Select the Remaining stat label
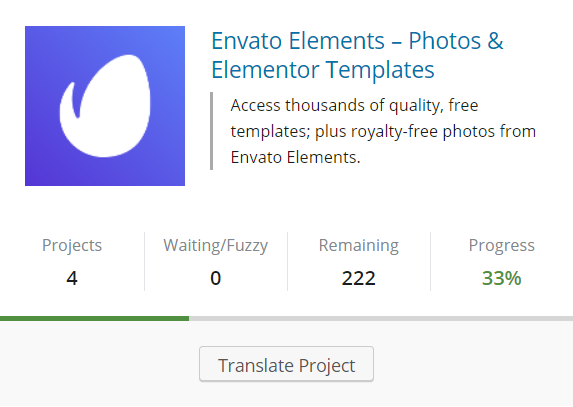Image resolution: width=573 pixels, height=407 pixels. coord(358,245)
